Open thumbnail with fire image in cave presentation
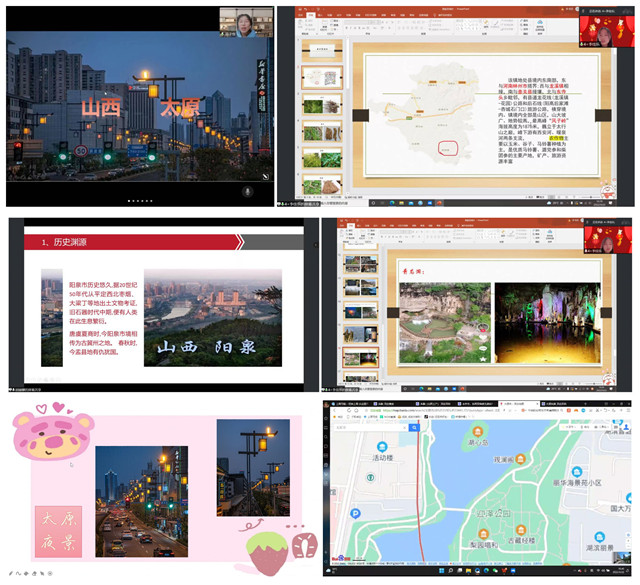 point(360,311)
